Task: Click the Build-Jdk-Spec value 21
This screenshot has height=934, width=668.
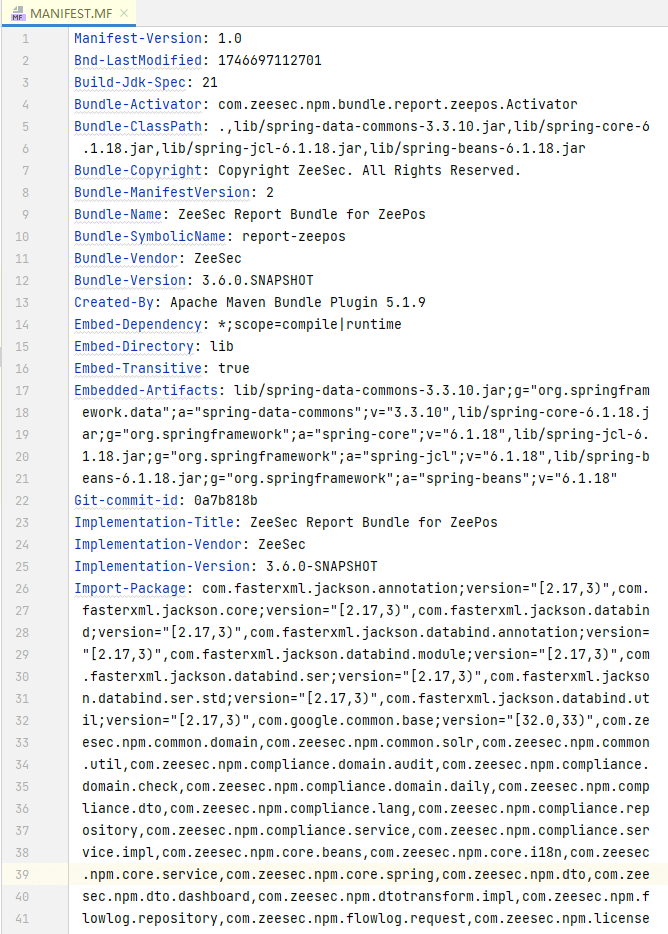Action: pyautogui.click(x=210, y=82)
